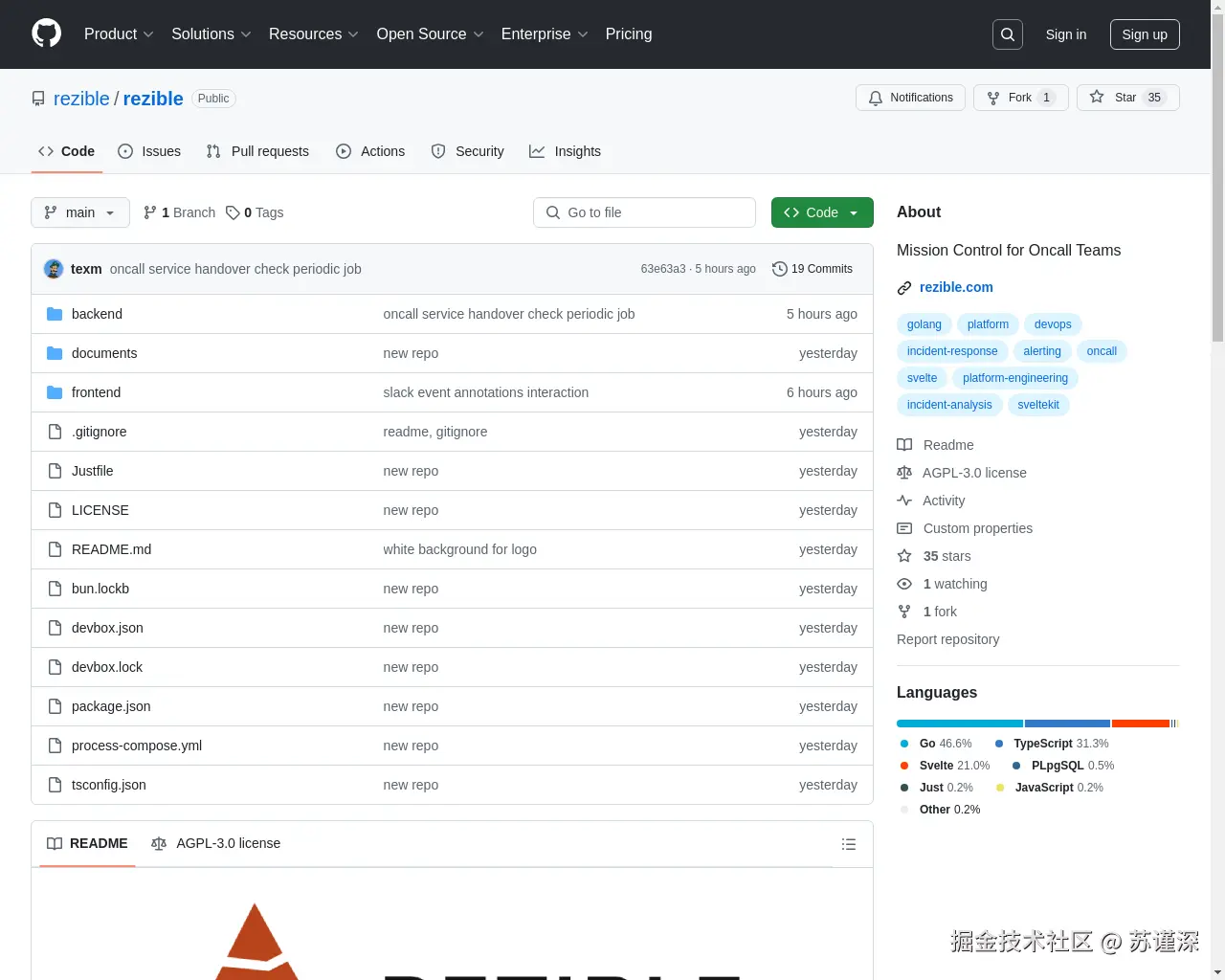Image resolution: width=1225 pixels, height=980 pixels.
Task: Star the rezible repository
Action: tap(1127, 98)
